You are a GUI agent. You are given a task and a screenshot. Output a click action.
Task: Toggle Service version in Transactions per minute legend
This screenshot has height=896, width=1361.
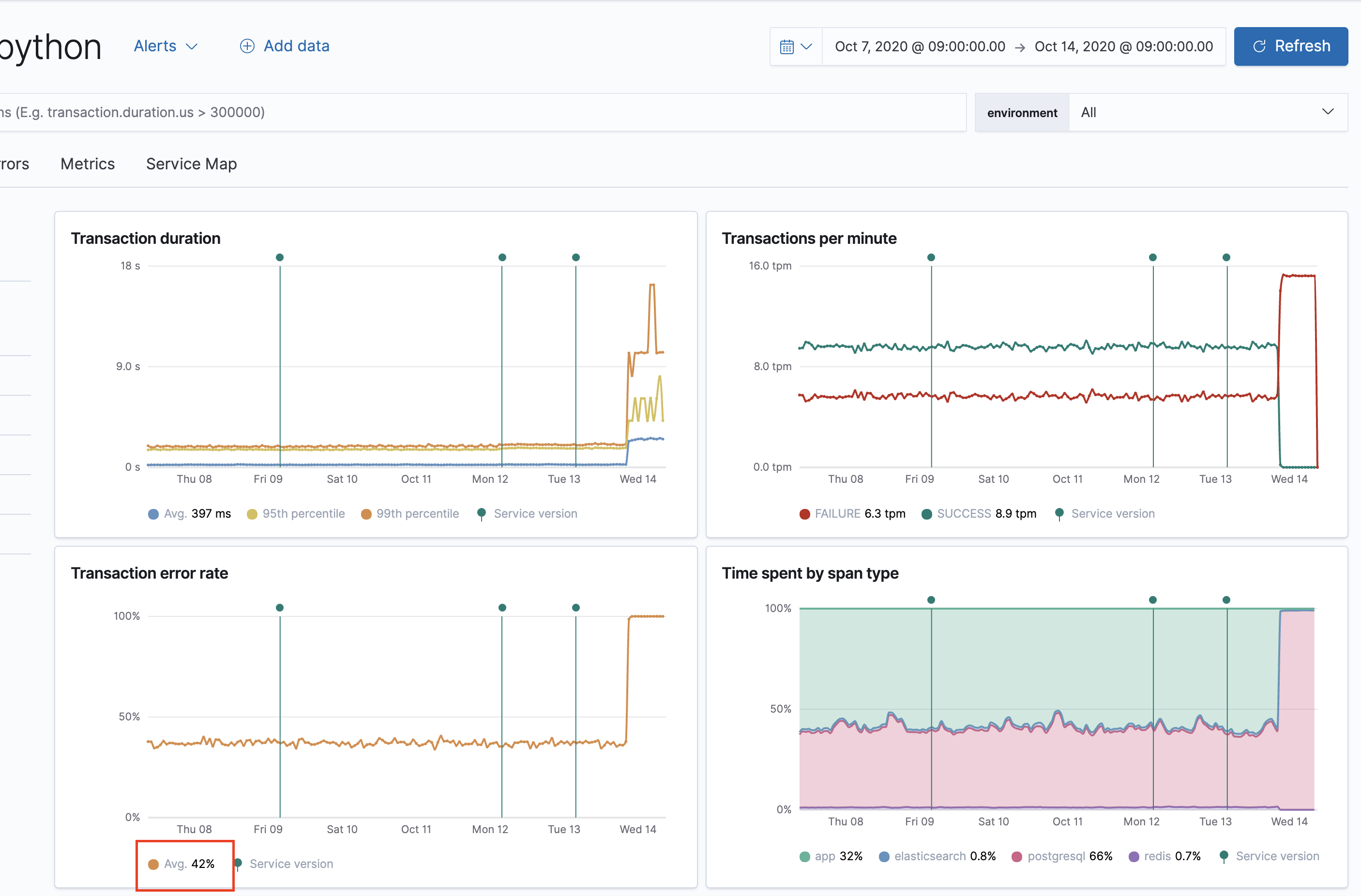click(x=1105, y=513)
